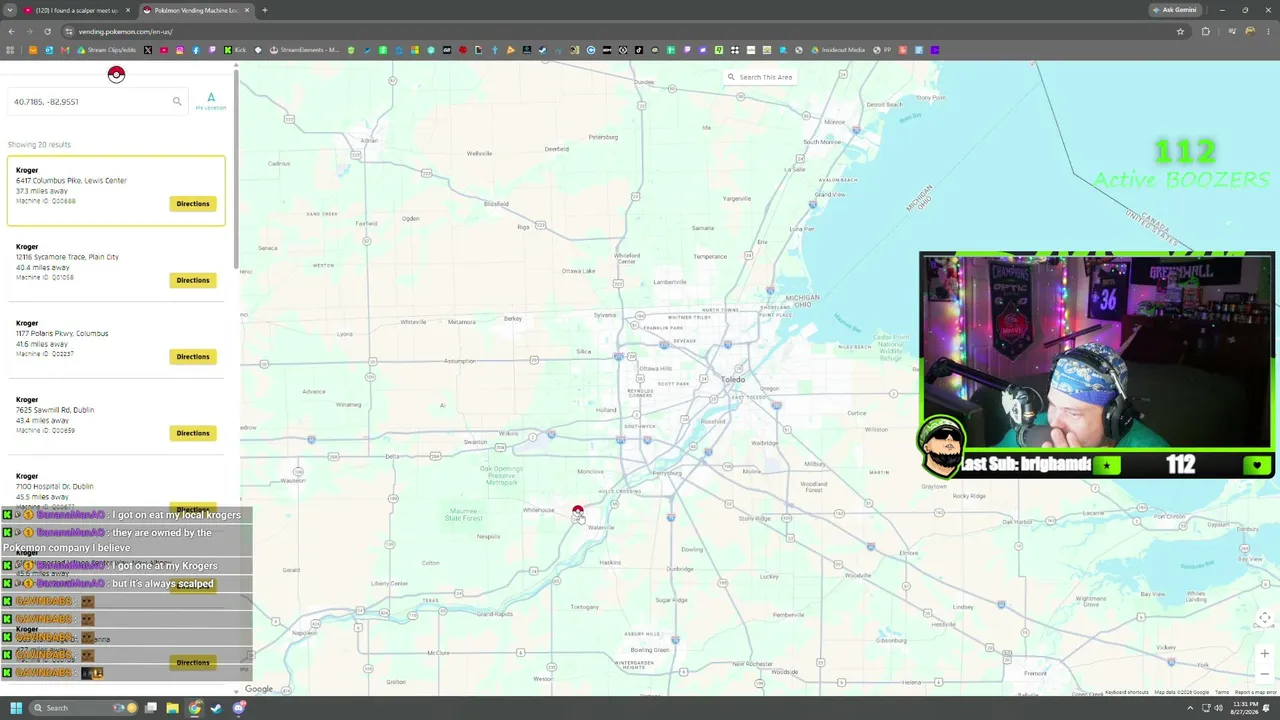Click the Toledo city label on the map

click(x=733, y=379)
